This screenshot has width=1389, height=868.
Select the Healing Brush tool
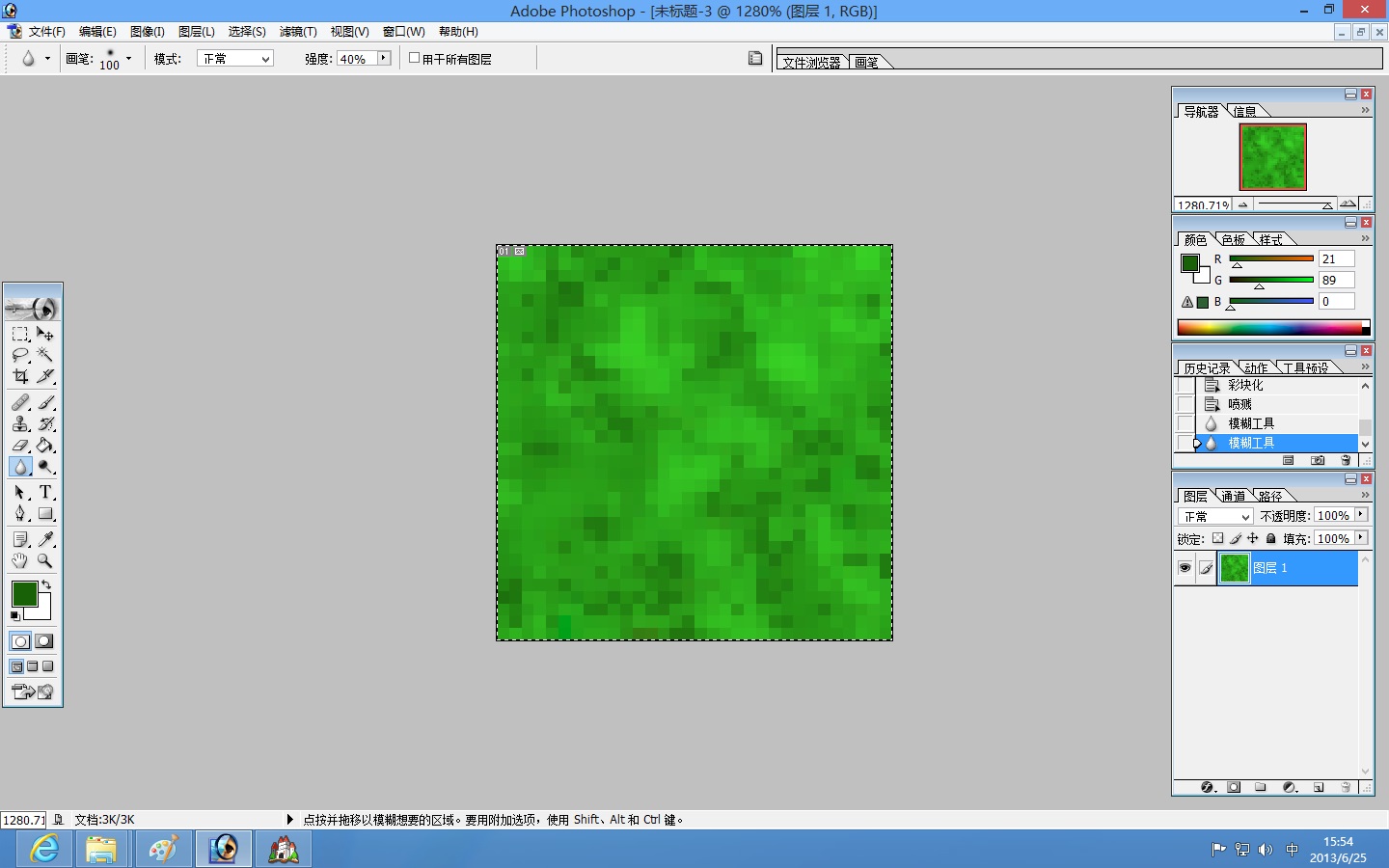click(x=20, y=402)
